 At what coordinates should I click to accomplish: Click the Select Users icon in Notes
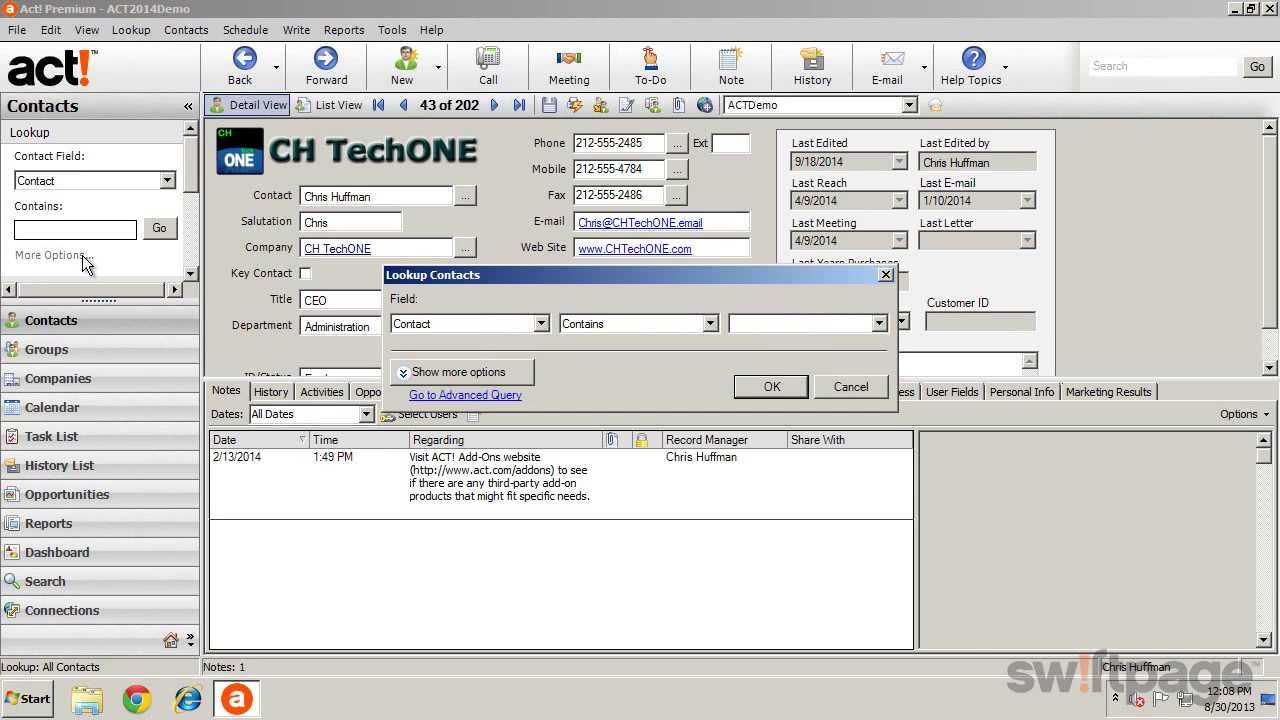click(x=388, y=415)
